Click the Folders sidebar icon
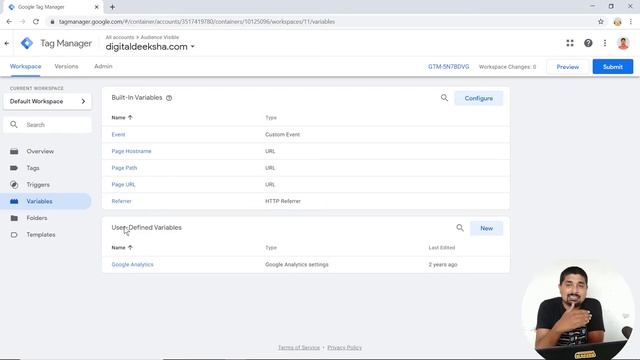Screen dimensions: 640x360 pos(14,218)
